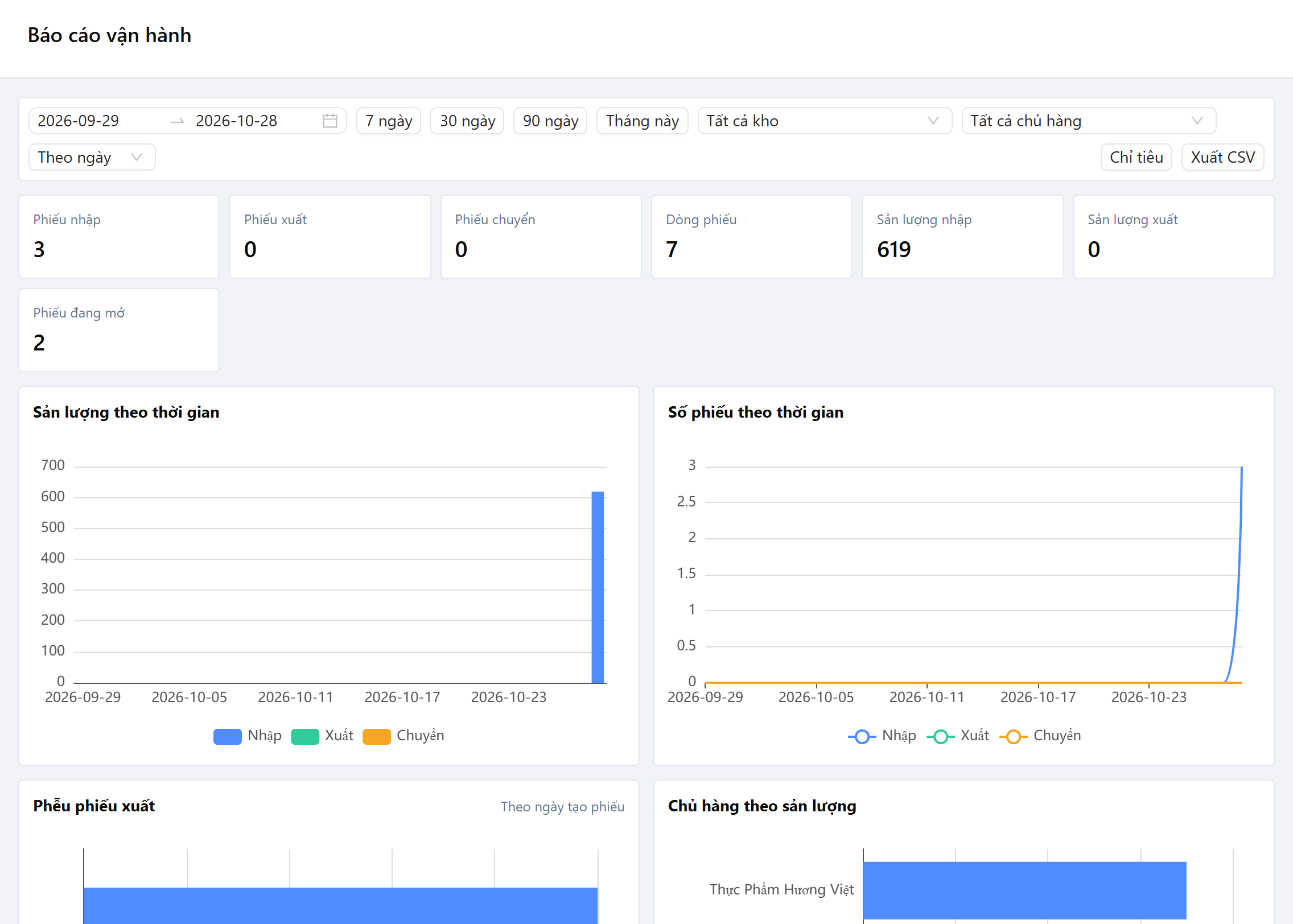Click the Thực Phẩm Hương Việt label
The width and height of the screenshot is (1293, 924).
point(781,890)
